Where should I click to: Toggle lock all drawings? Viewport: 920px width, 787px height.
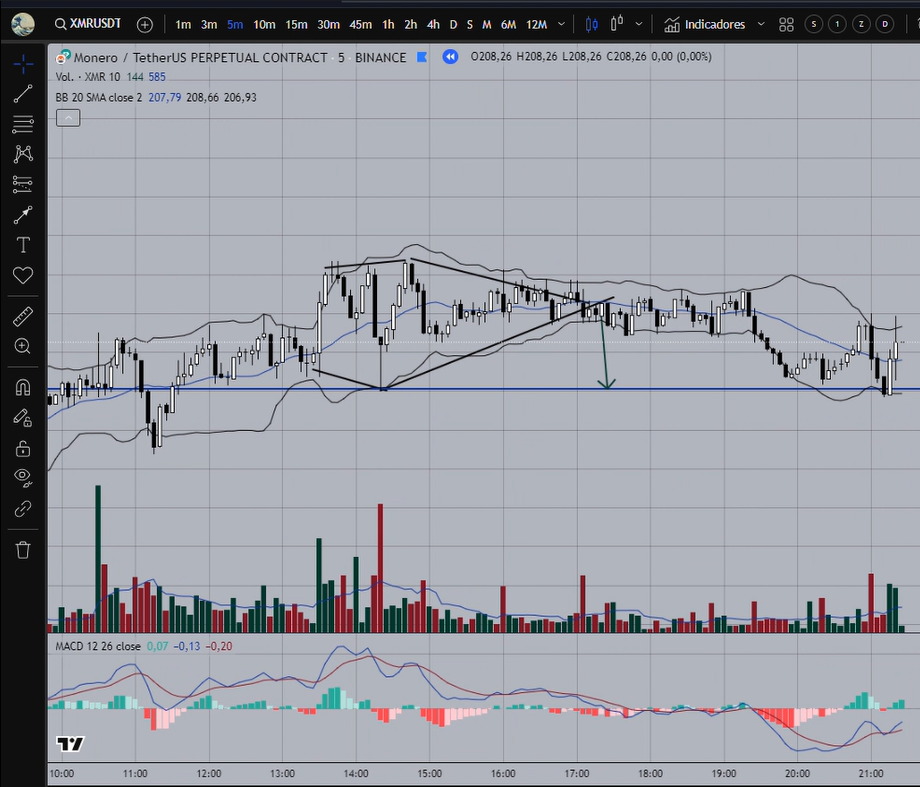tap(23, 448)
